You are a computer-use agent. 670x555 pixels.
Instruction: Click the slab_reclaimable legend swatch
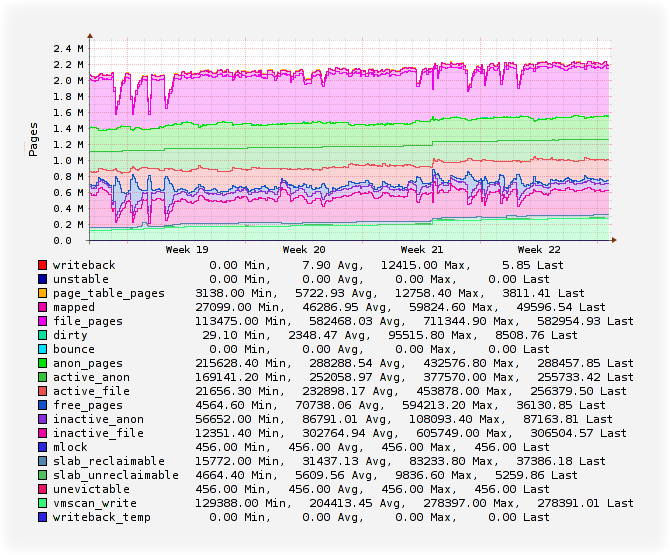click(42, 461)
